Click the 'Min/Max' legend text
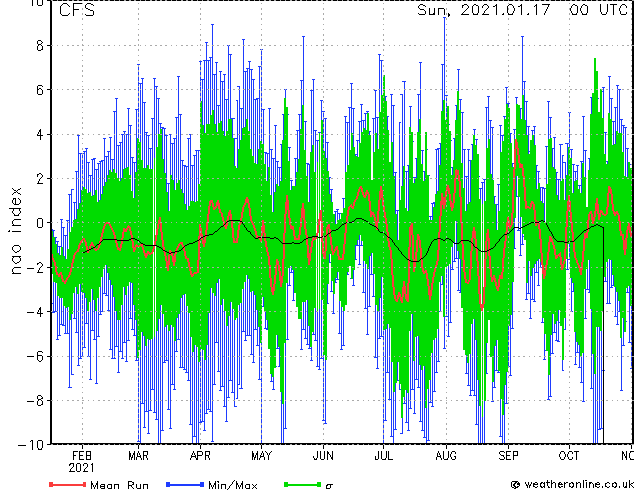 232,484
